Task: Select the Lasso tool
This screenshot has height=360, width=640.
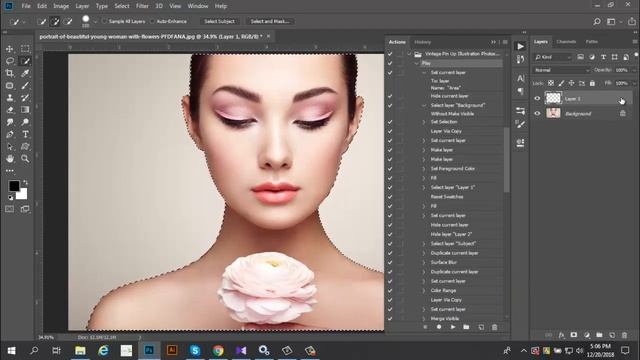Action: point(10,61)
